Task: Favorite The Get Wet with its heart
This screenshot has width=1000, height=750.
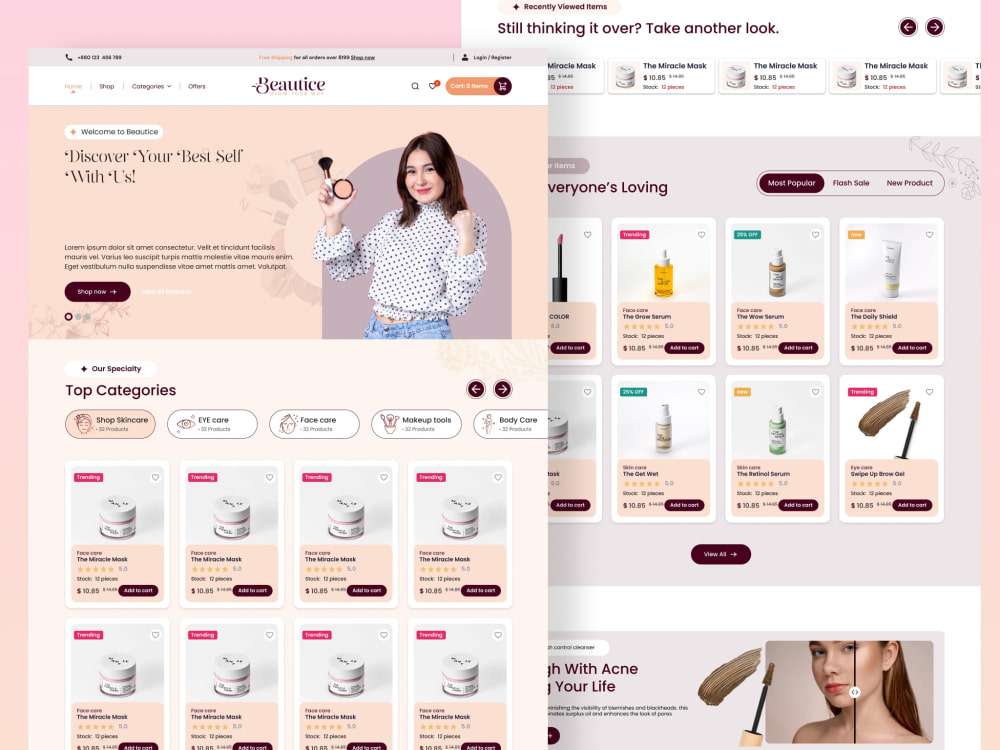Action: [x=702, y=392]
